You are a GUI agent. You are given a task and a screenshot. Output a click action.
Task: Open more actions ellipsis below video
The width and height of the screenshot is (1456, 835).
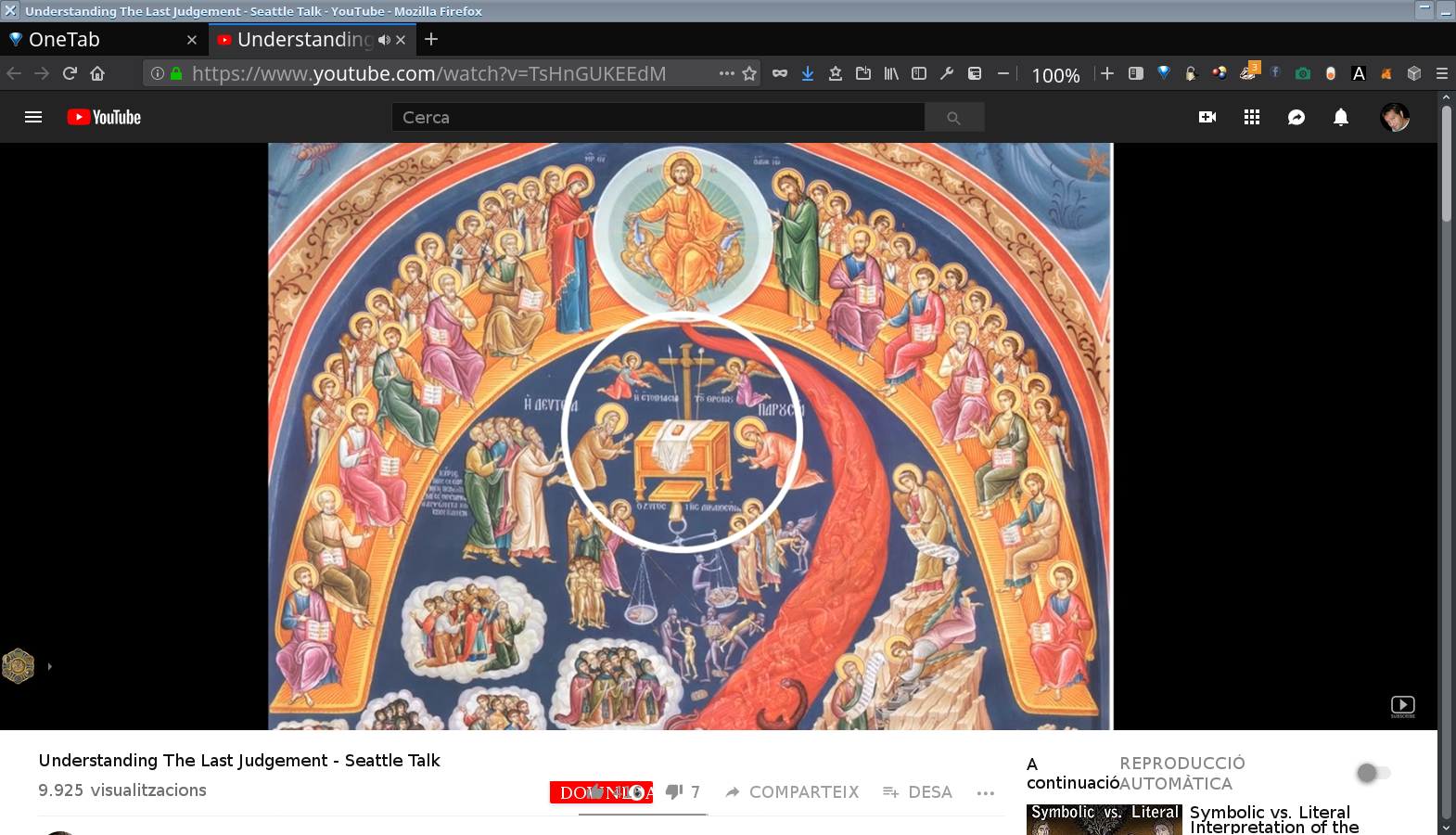tap(985, 792)
